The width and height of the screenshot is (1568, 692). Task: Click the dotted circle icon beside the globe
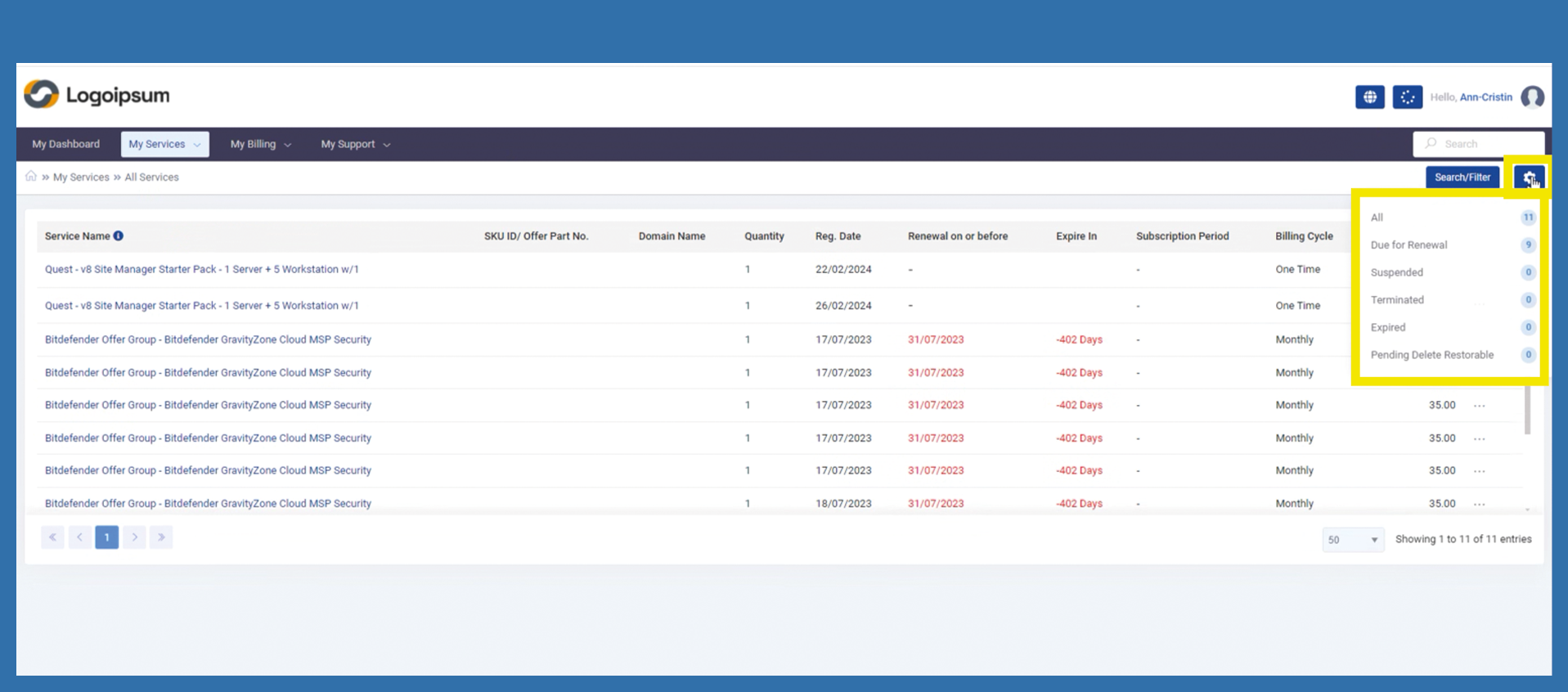[1407, 97]
